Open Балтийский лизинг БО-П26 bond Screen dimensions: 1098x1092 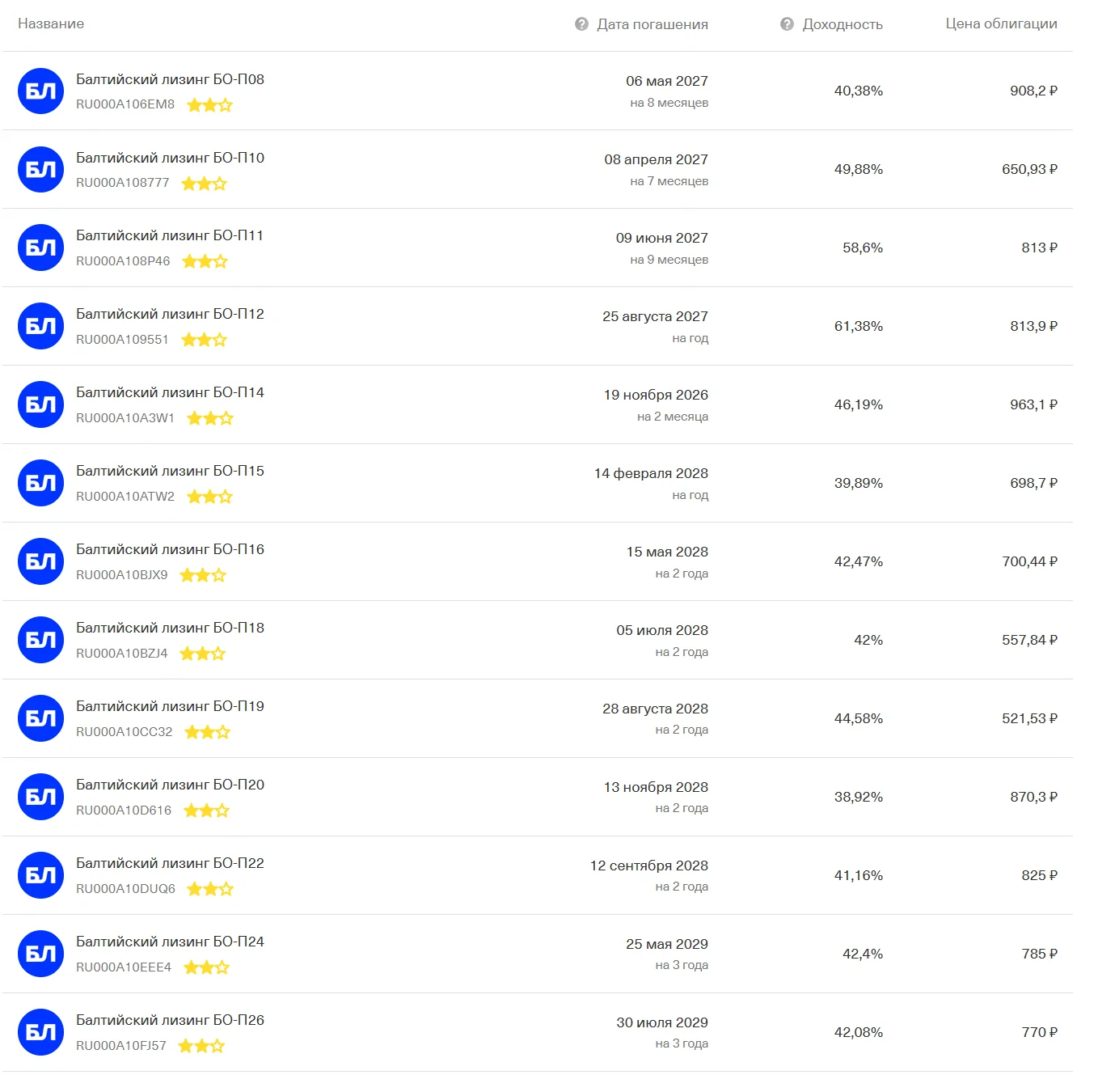[x=170, y=1020]
